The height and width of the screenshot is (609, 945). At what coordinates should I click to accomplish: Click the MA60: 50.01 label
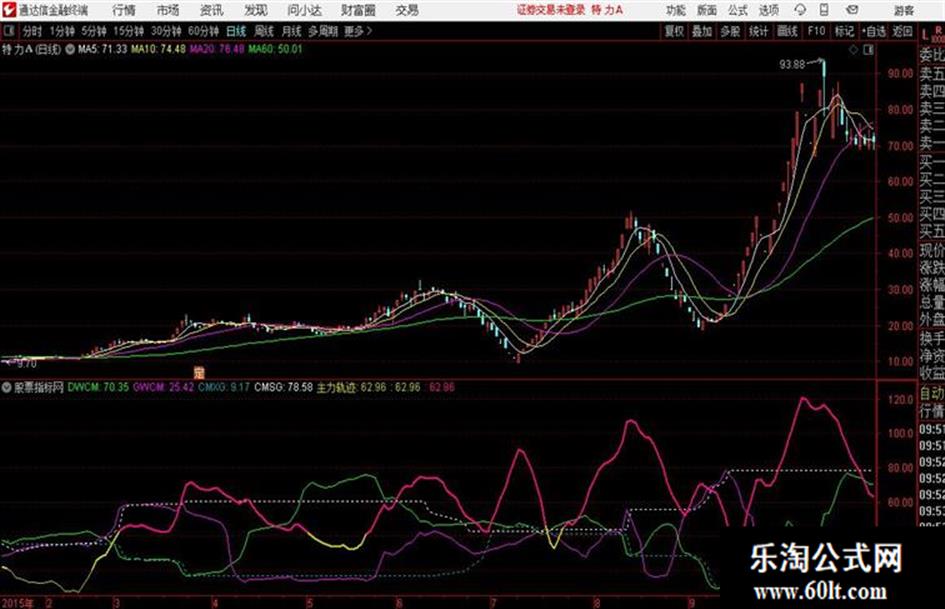click(275, 49)
